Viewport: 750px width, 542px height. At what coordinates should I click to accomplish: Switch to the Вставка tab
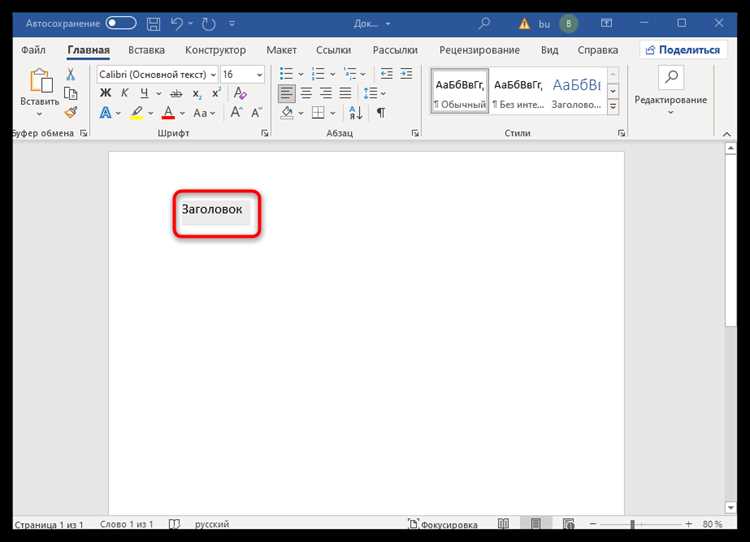(x=146, y=50)
